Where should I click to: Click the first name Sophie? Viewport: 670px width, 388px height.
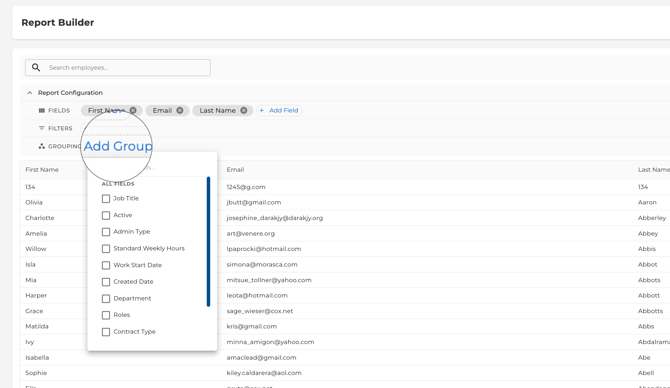tap(36, 373)
